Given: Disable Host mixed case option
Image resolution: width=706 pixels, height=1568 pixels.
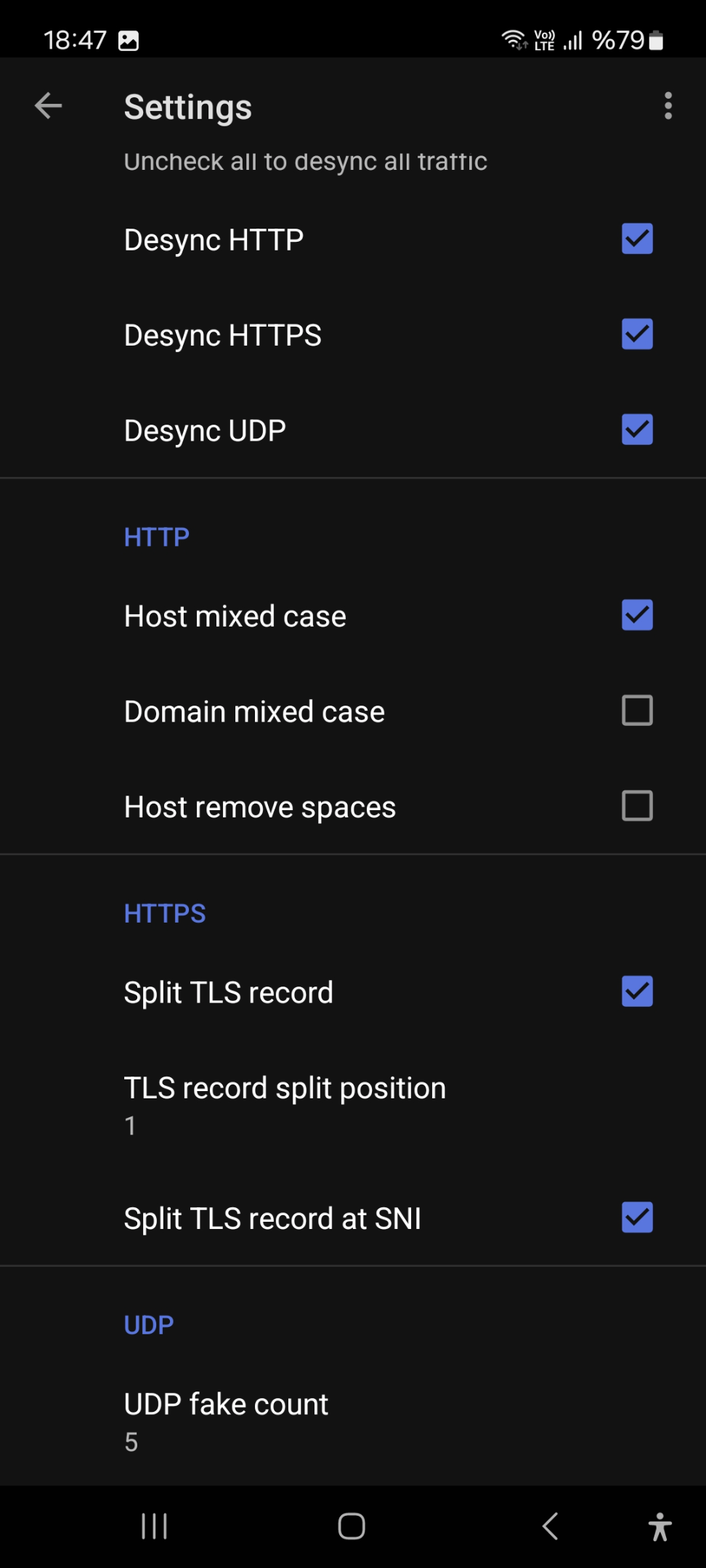Looking at the screenshot, I should (x=637, y=615).
